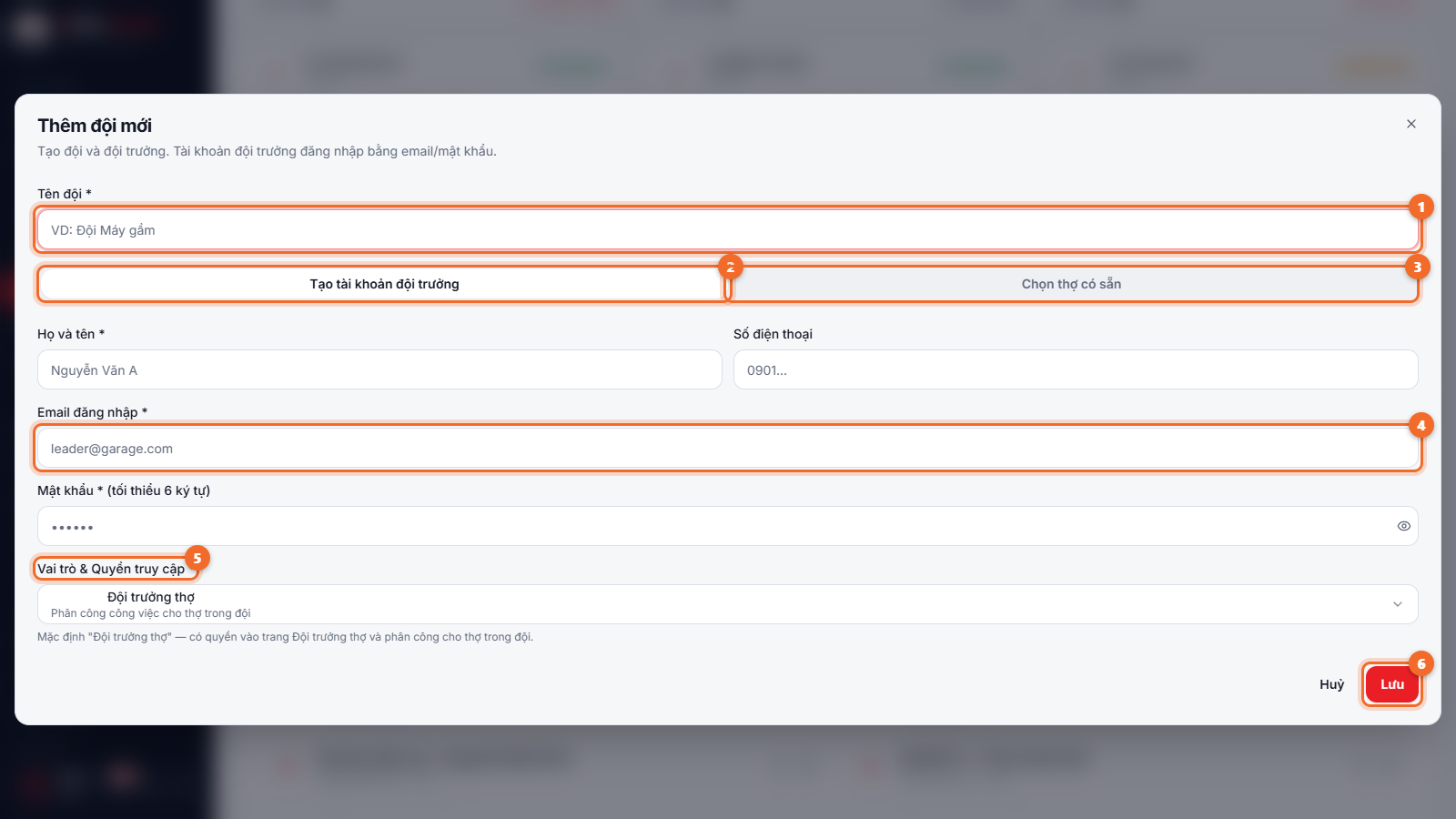This screenshot has height=819, width=1456.
Task: Focus the Họ và tên field
Action: (x=379, y=370)
